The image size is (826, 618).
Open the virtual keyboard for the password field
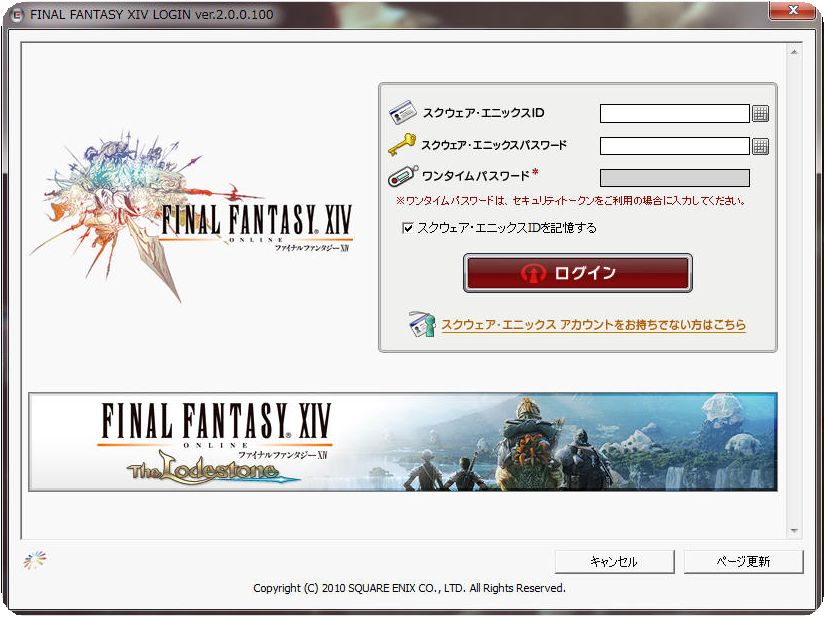click(x=760, y=146)
